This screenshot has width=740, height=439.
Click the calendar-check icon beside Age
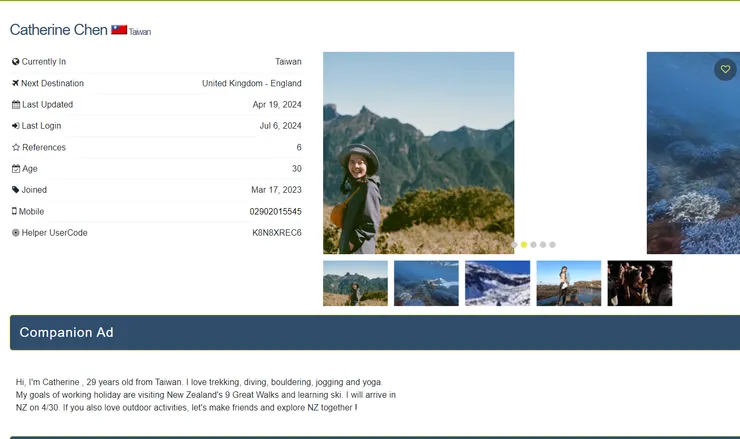[x=16, y=169]
